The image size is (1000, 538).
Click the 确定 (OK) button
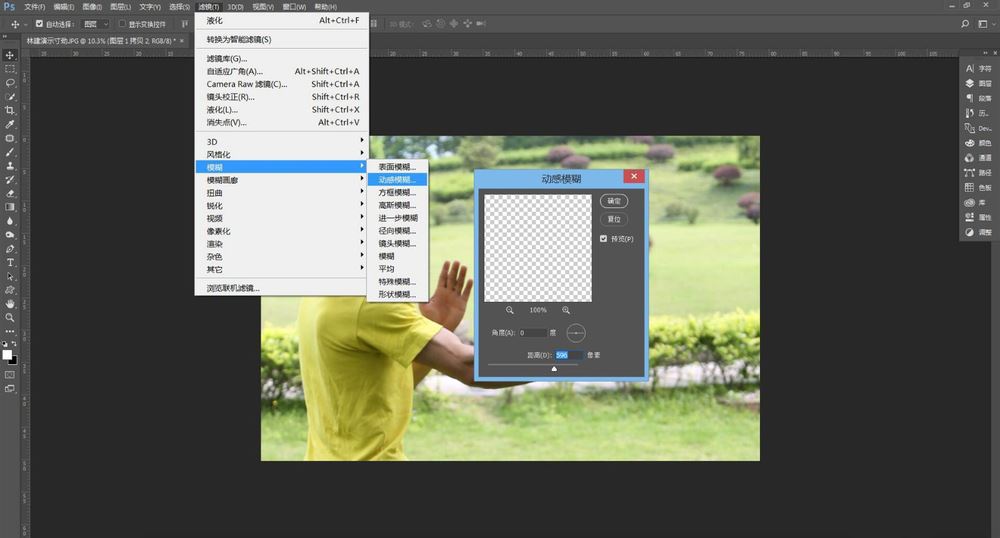point(614,201)
